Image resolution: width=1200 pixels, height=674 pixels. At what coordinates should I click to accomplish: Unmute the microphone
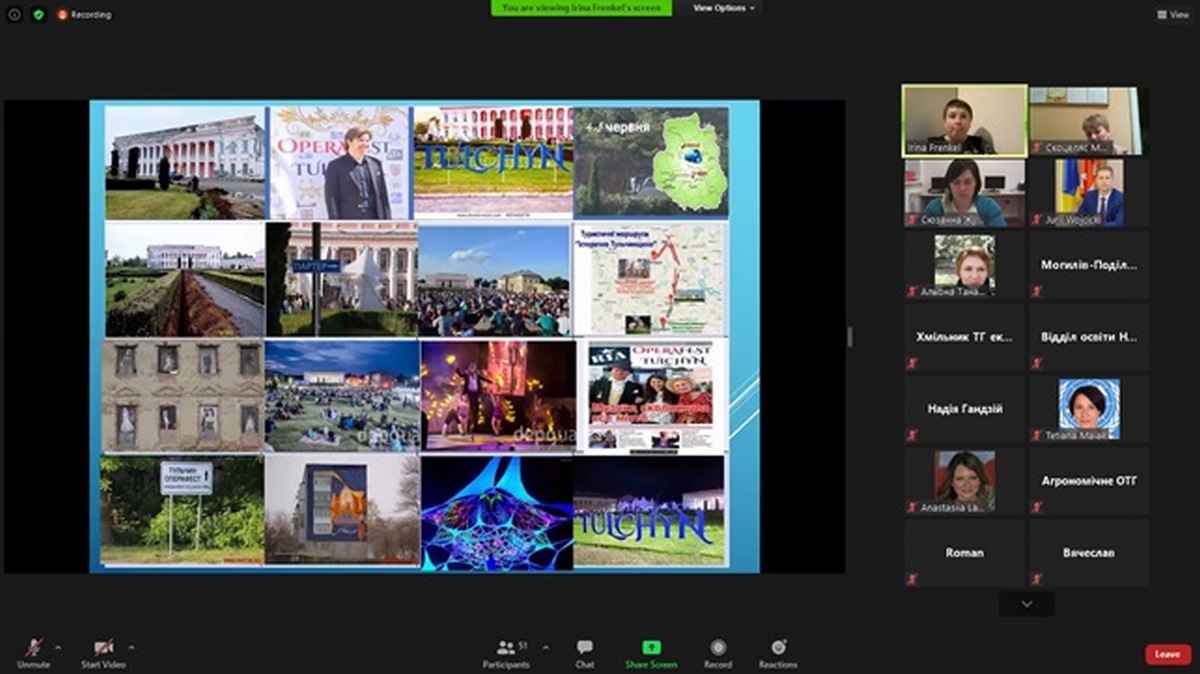coord(33,651)
